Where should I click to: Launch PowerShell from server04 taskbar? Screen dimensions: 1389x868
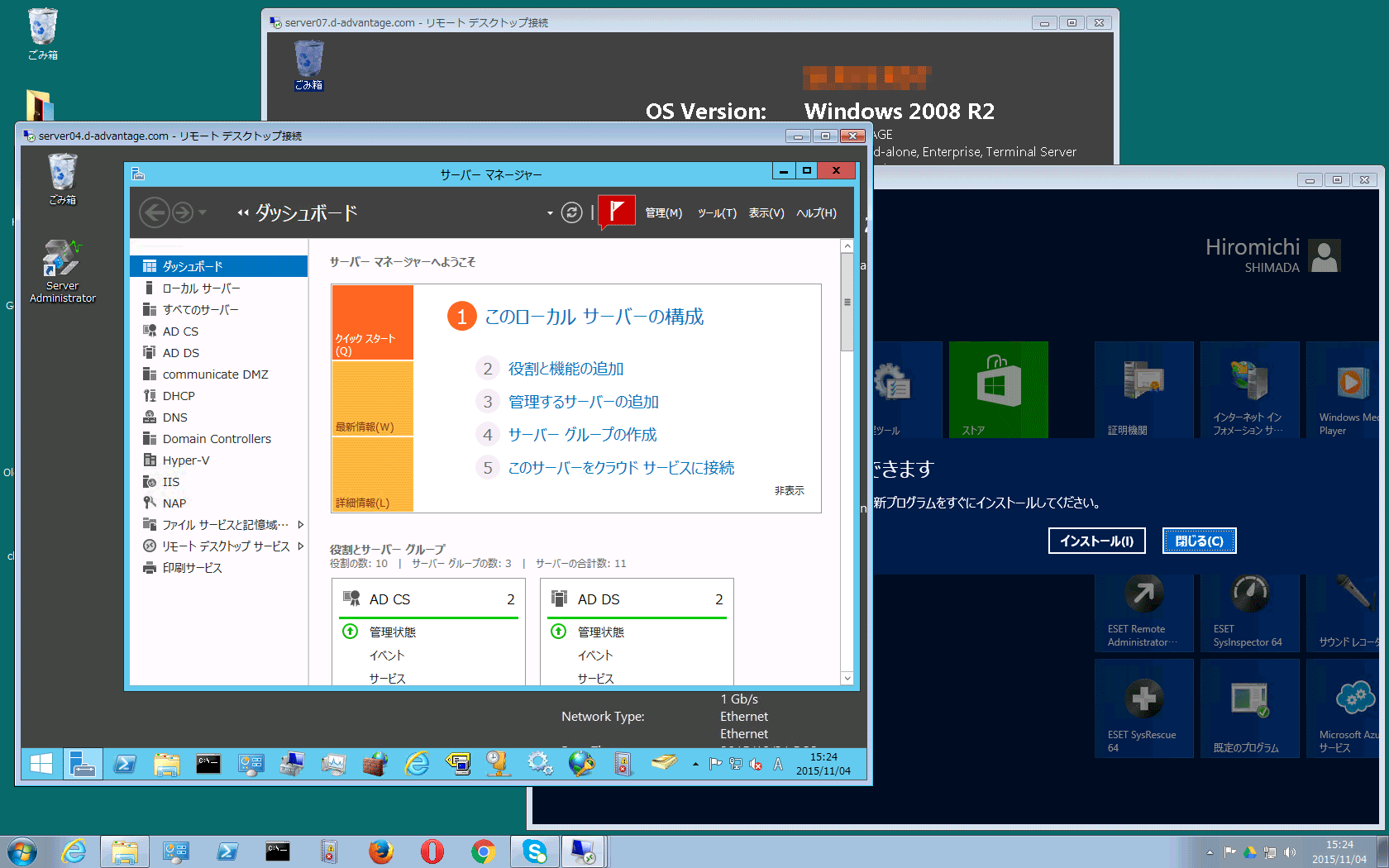pyautogui.click(x=125, y=764)
